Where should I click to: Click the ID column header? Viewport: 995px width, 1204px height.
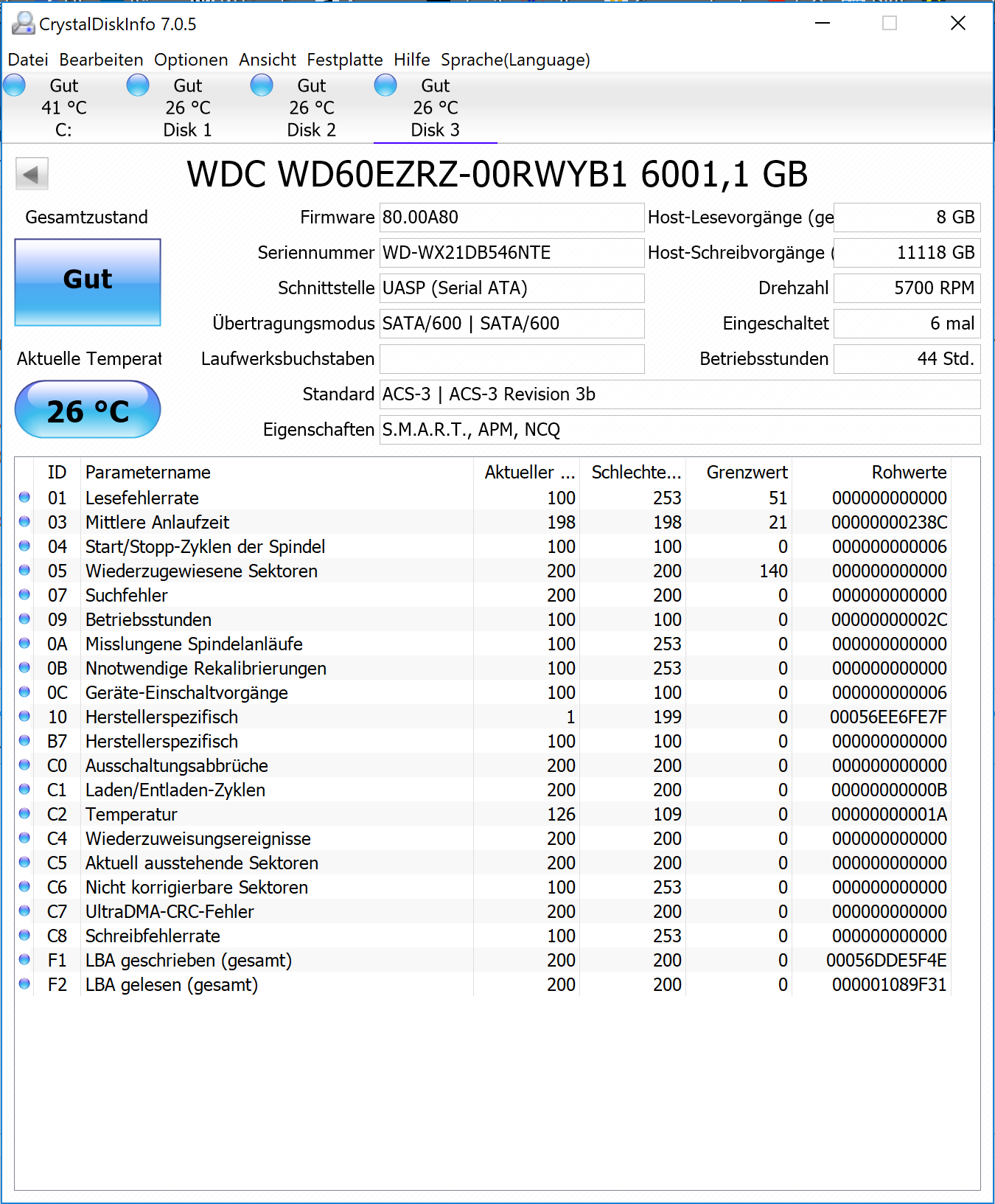coord(57,473)
